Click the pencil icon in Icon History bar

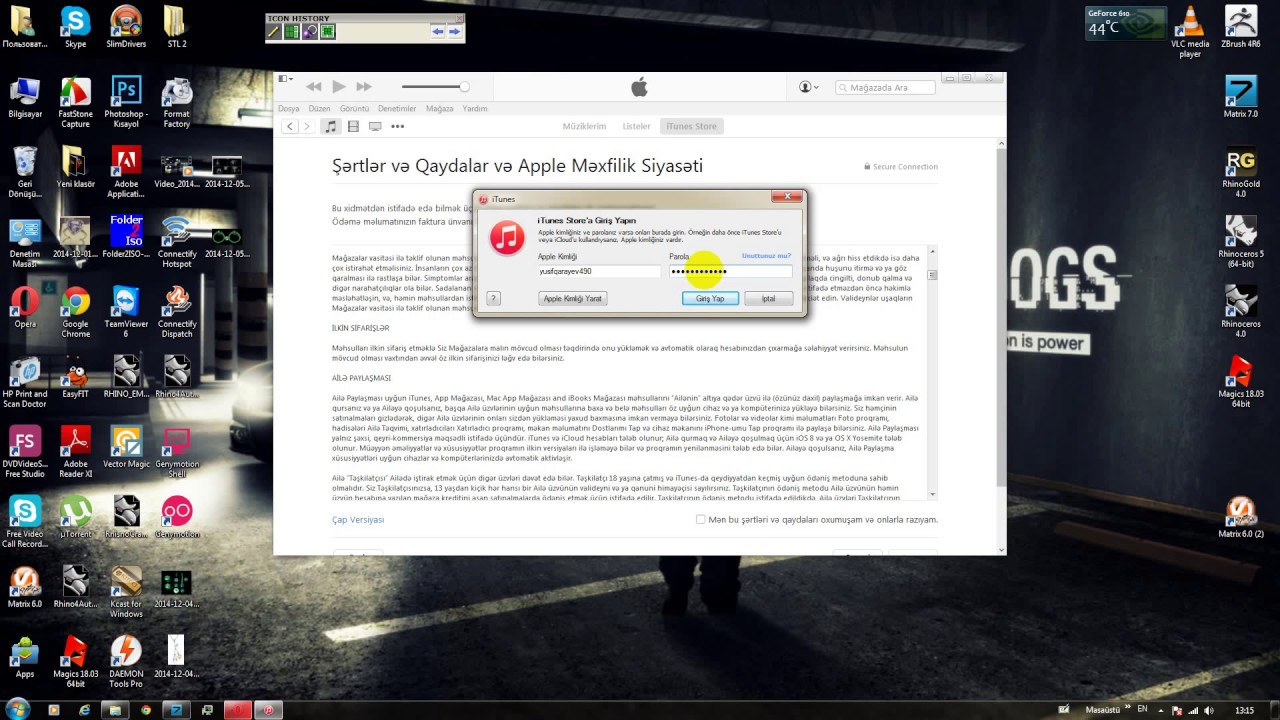point(274,32)
